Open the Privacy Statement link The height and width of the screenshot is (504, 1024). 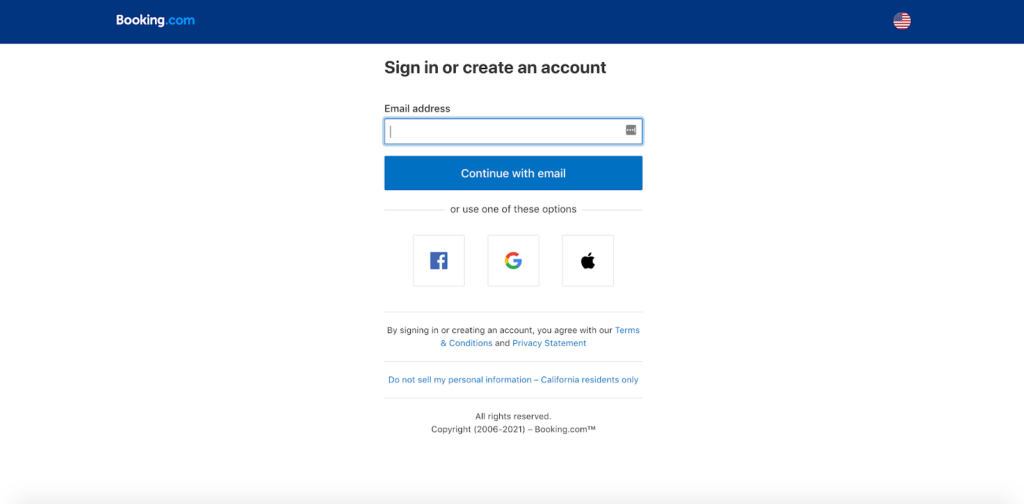click(x=549, y=343)
